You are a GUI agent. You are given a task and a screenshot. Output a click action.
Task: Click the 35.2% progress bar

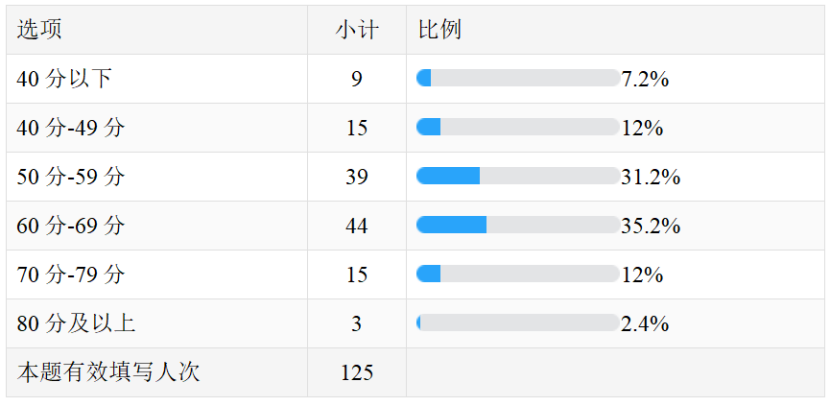pyautogui.click(x=518, y=225)
